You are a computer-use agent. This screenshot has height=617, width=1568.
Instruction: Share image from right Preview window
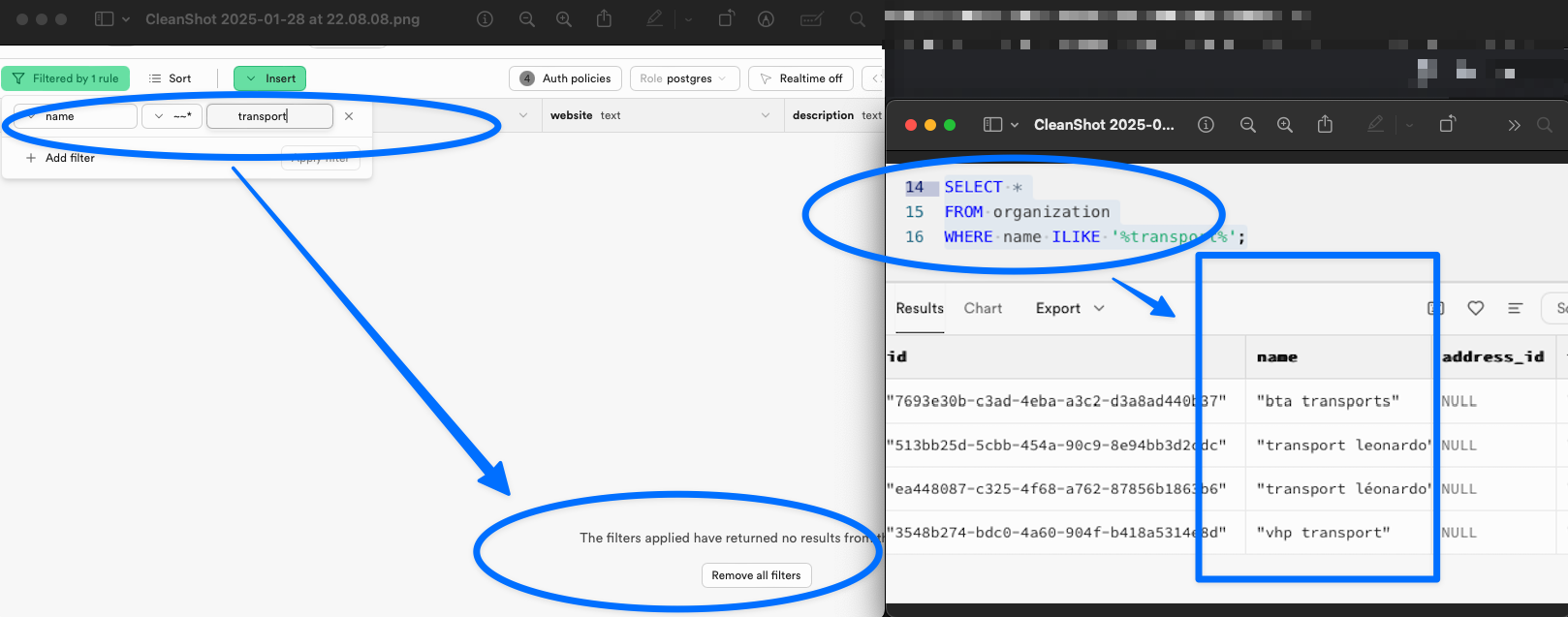tap(1325, 124)
